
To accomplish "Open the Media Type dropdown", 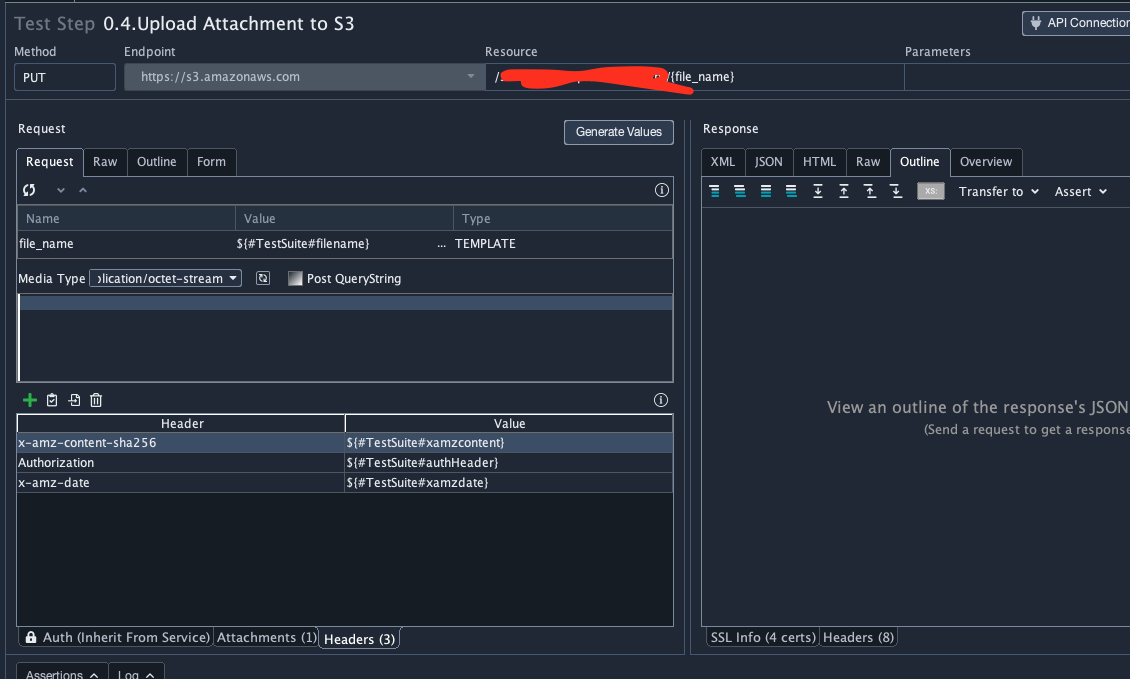I will pyautogui.click(x=166, y=279).
